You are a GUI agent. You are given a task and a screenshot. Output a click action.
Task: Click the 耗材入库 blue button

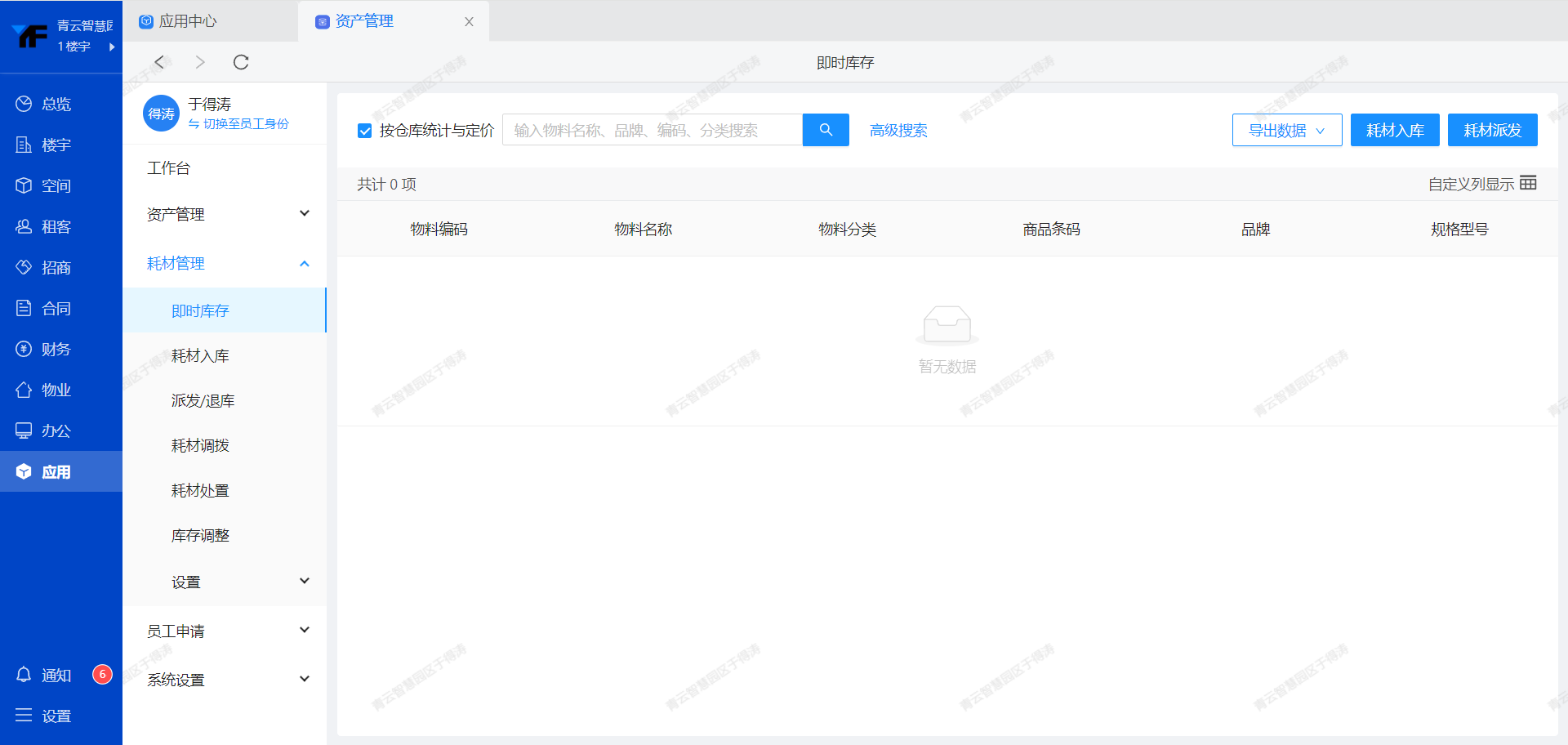(1394, 130)
